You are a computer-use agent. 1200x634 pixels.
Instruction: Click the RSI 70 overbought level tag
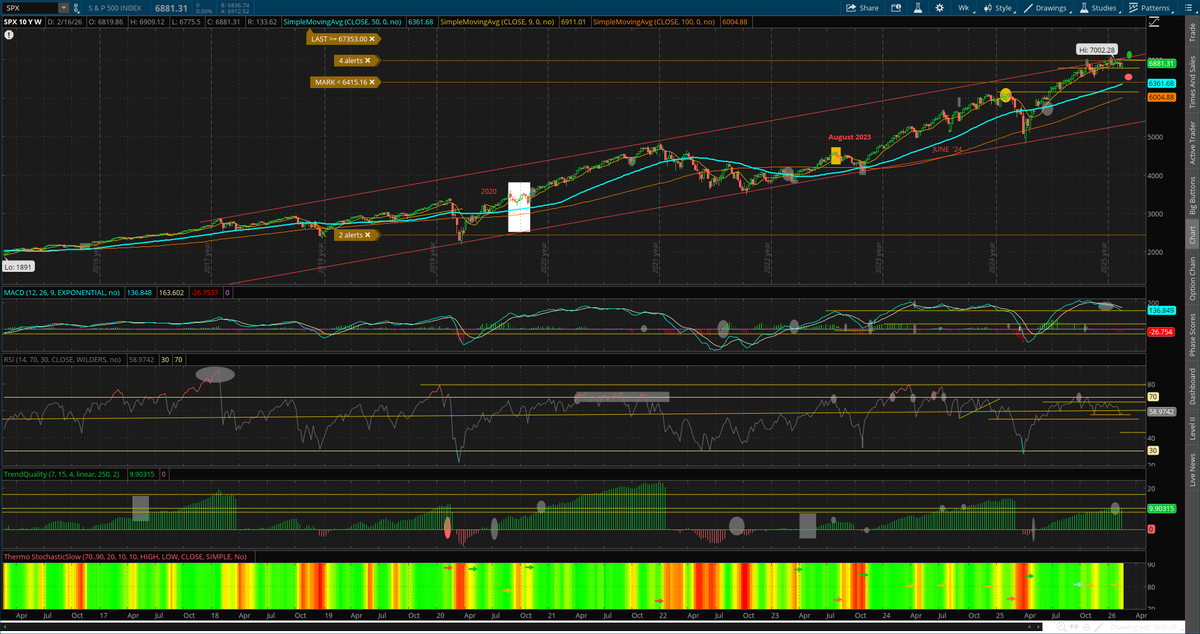click(1152, 397)
